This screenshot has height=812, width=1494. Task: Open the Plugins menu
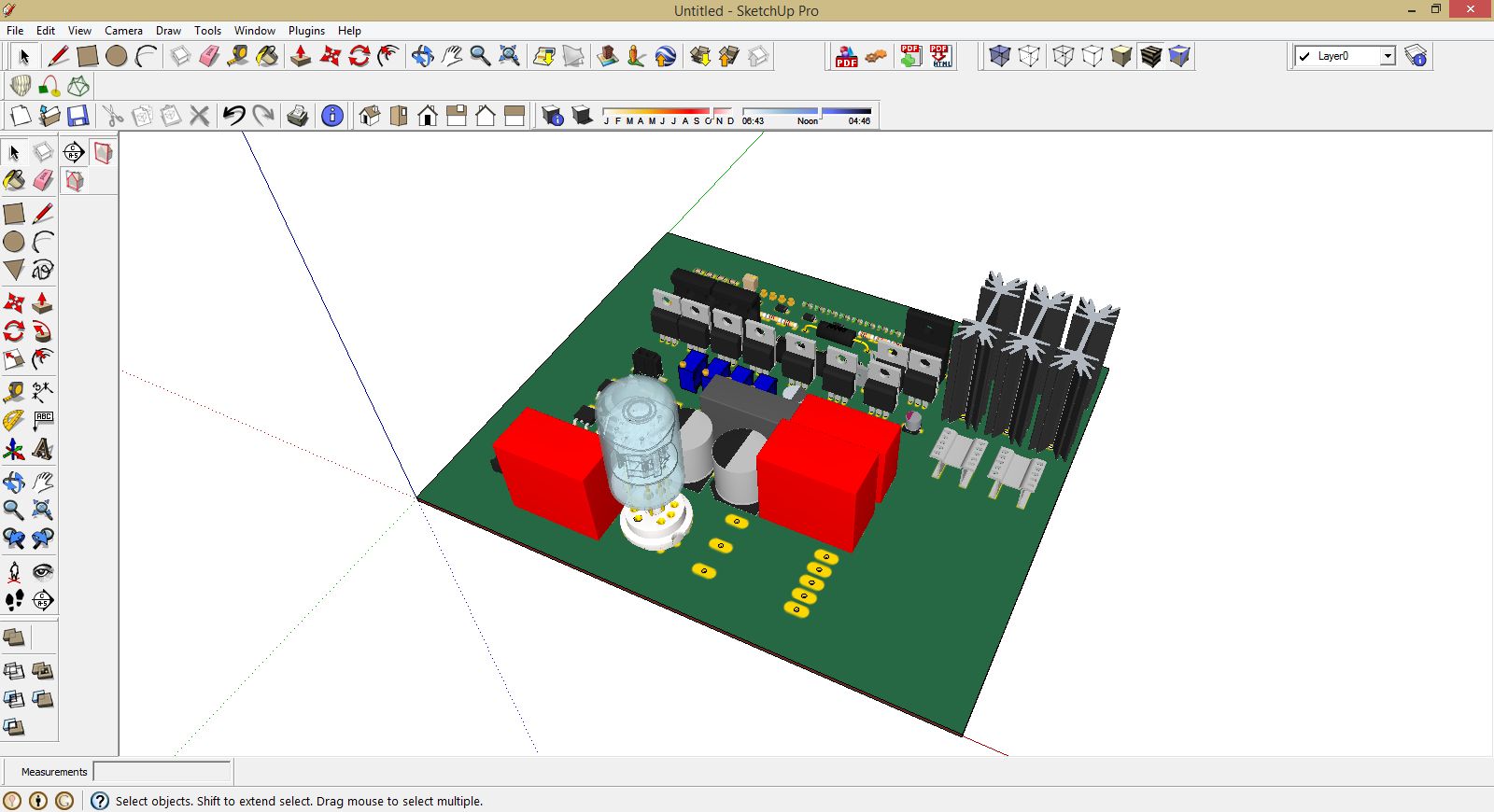[x=306, y=31]
